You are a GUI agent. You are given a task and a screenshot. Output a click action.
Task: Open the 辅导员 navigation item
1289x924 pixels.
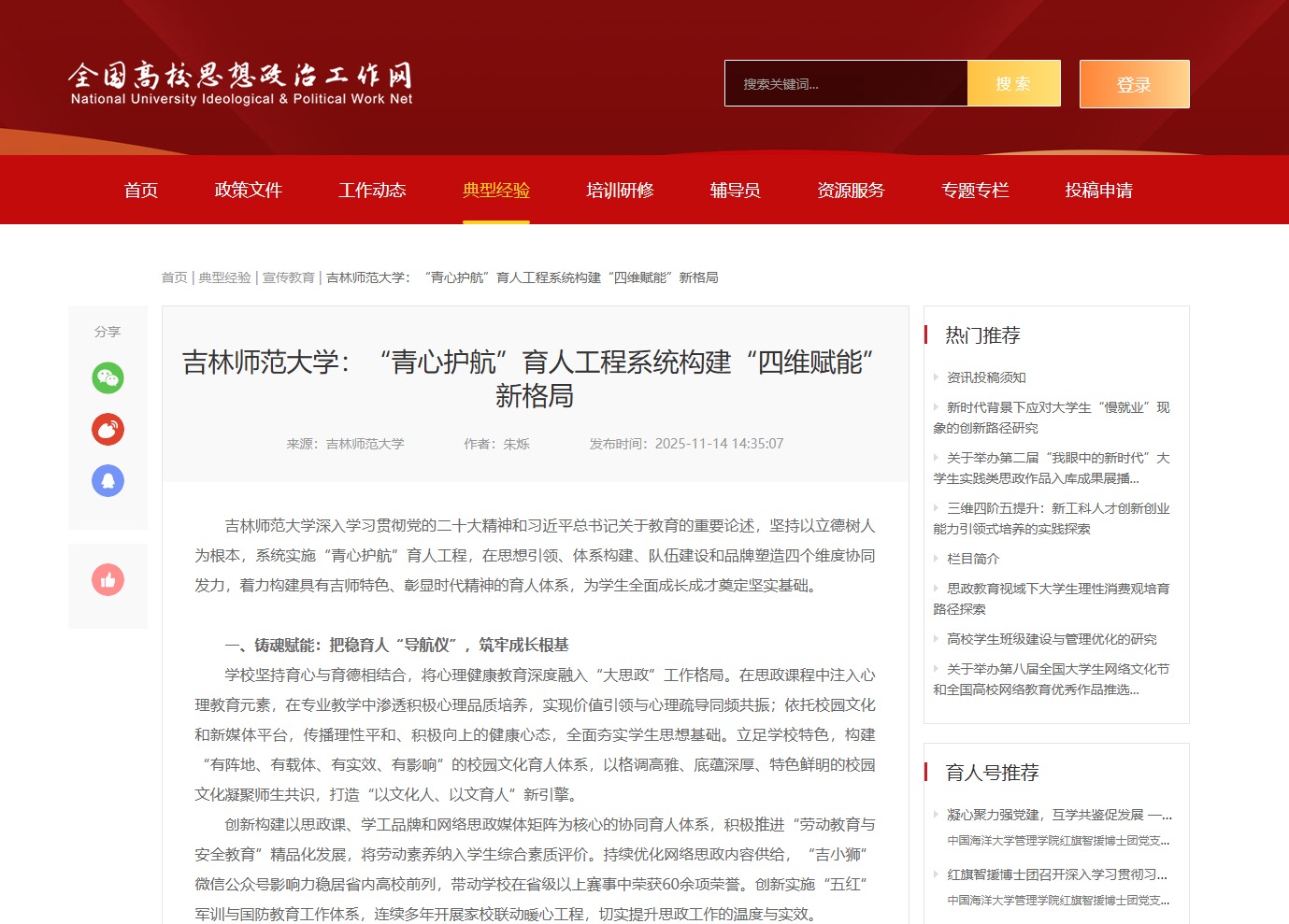[735, 191]
